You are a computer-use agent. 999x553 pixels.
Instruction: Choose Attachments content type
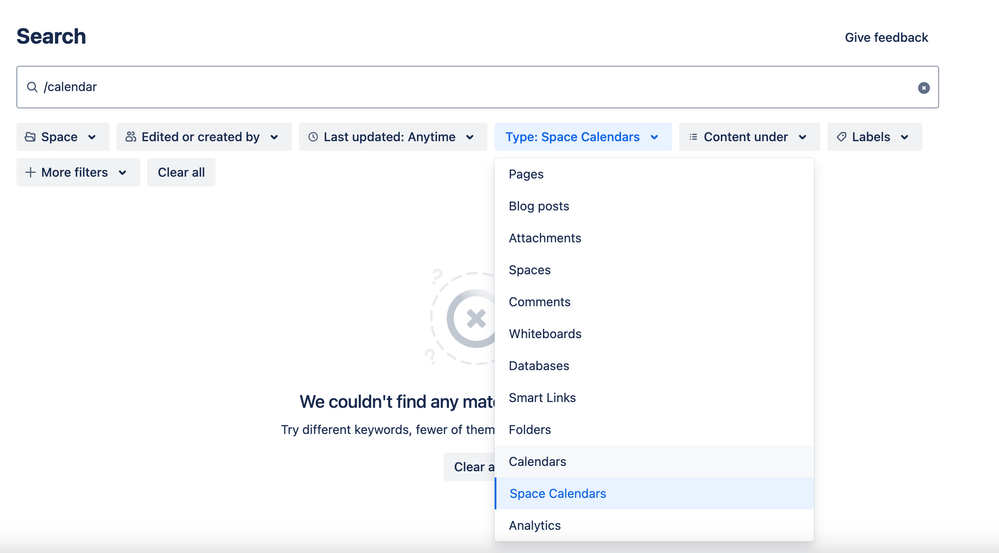654,238
